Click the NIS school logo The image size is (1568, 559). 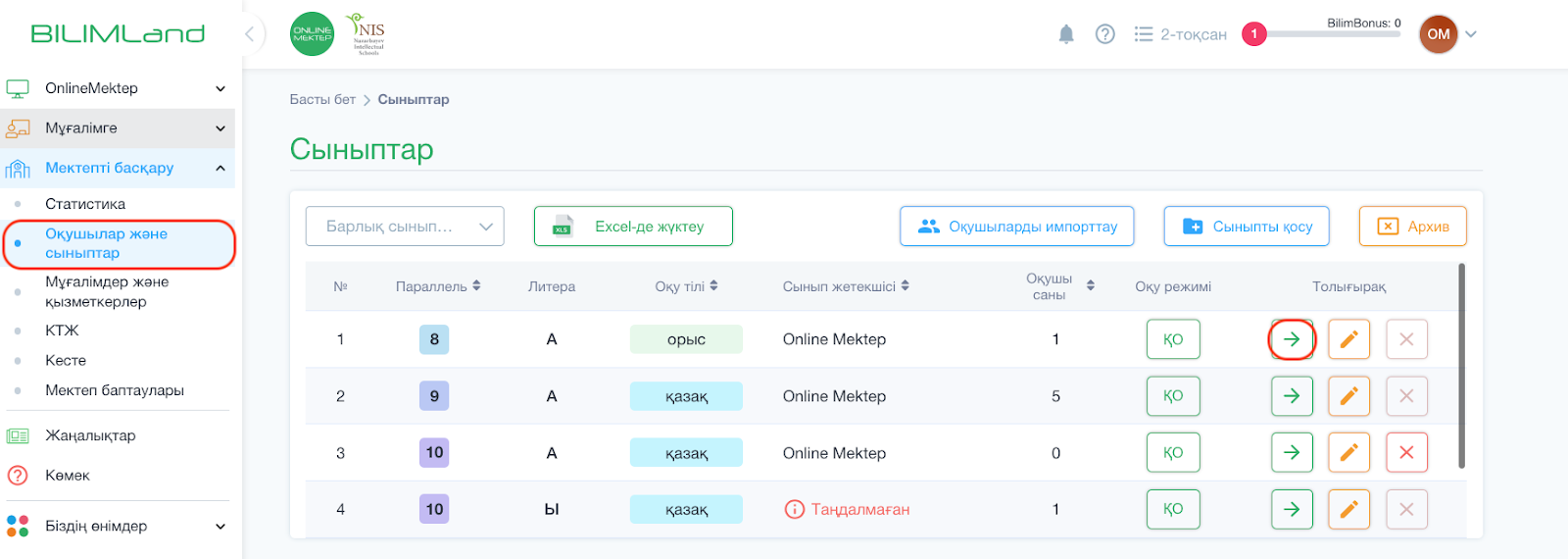367,34
